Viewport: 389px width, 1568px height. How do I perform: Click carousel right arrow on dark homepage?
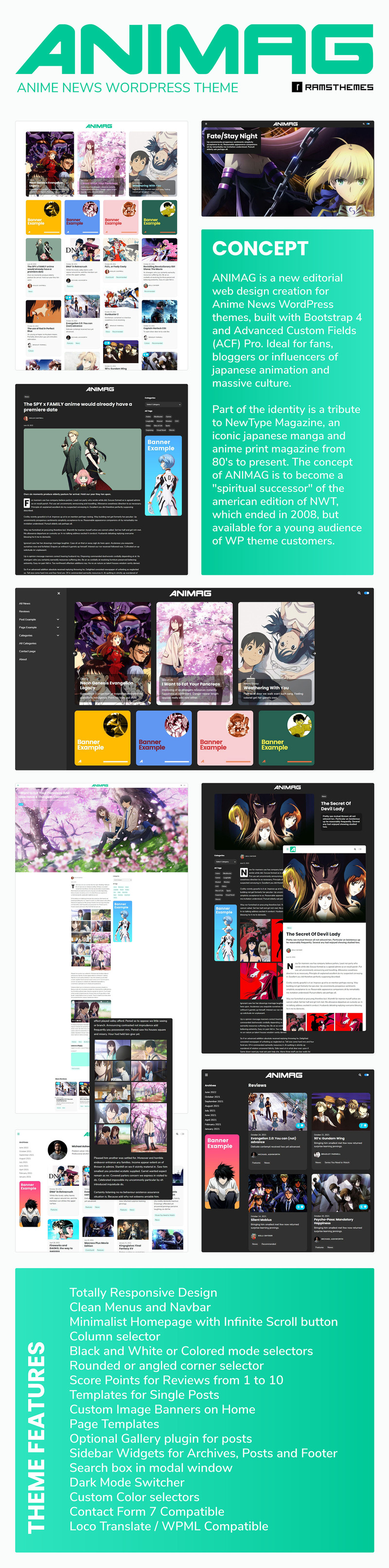(x=314, y=653)
